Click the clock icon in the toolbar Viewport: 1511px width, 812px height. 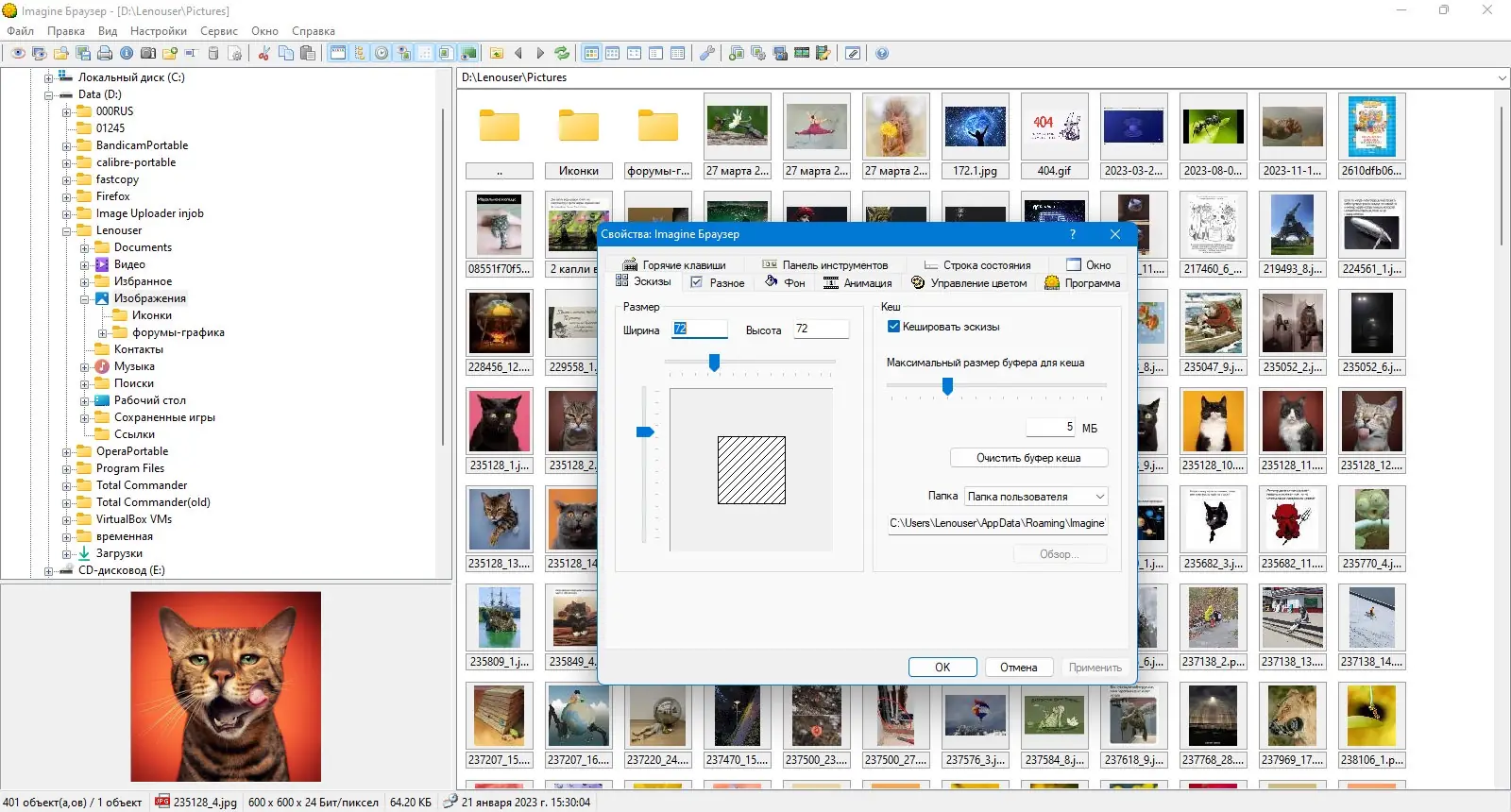point(382,54)
